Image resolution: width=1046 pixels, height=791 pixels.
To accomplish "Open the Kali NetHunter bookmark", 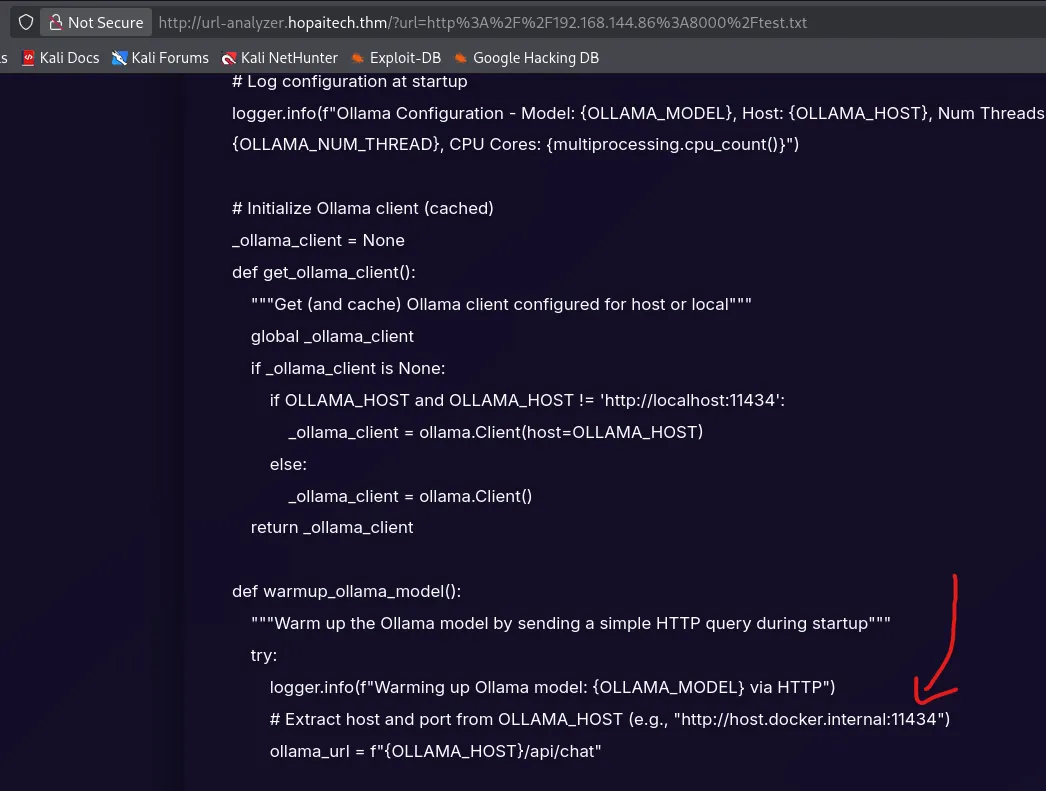I will click(x=289, y=58).
